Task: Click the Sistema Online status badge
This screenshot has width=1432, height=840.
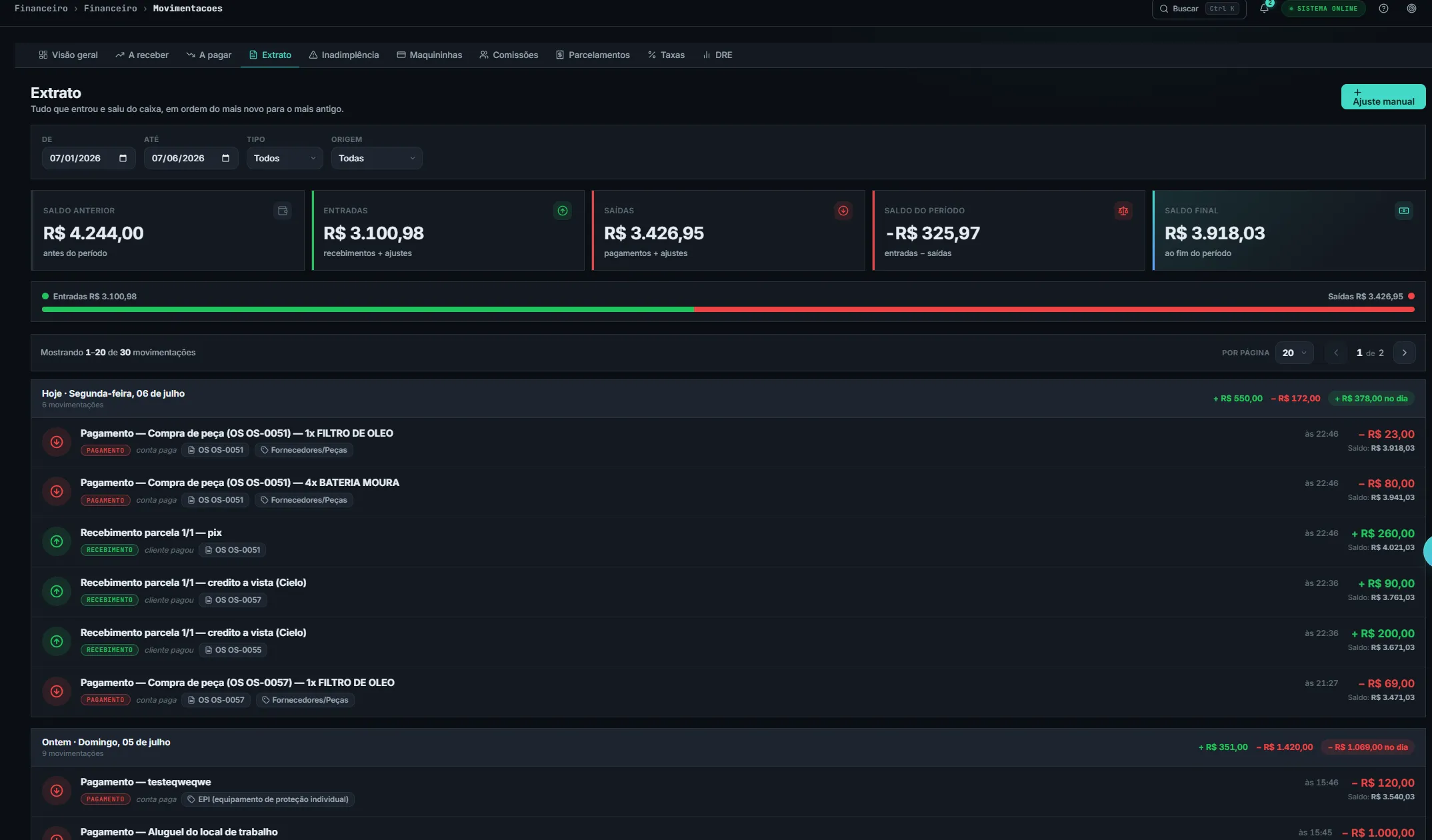Action: tap(1323, 9)
